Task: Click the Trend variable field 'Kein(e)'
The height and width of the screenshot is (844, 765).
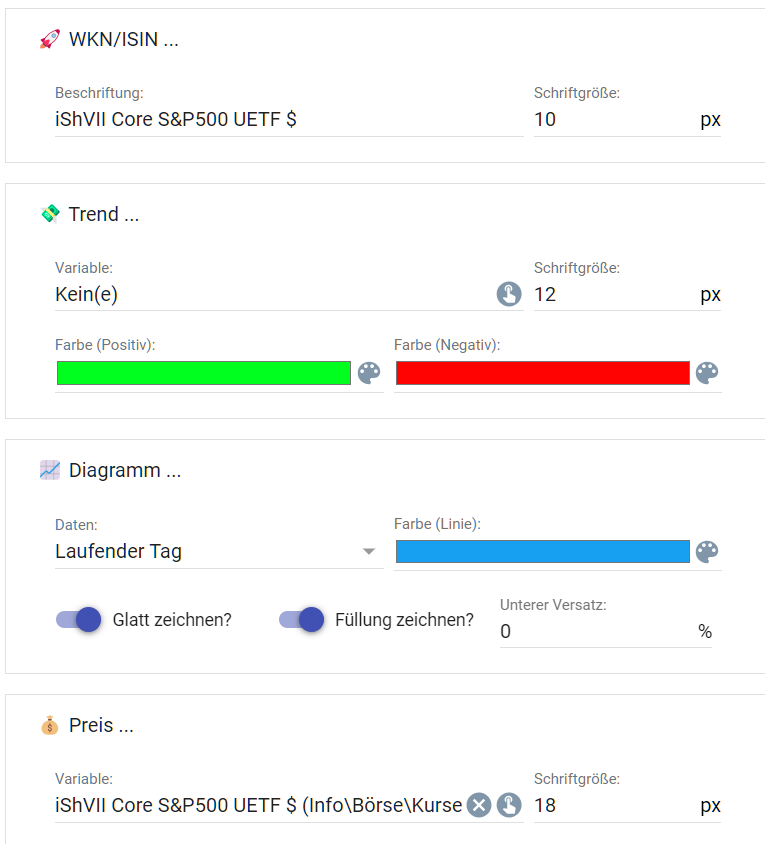Action: [x=272, y=295]
